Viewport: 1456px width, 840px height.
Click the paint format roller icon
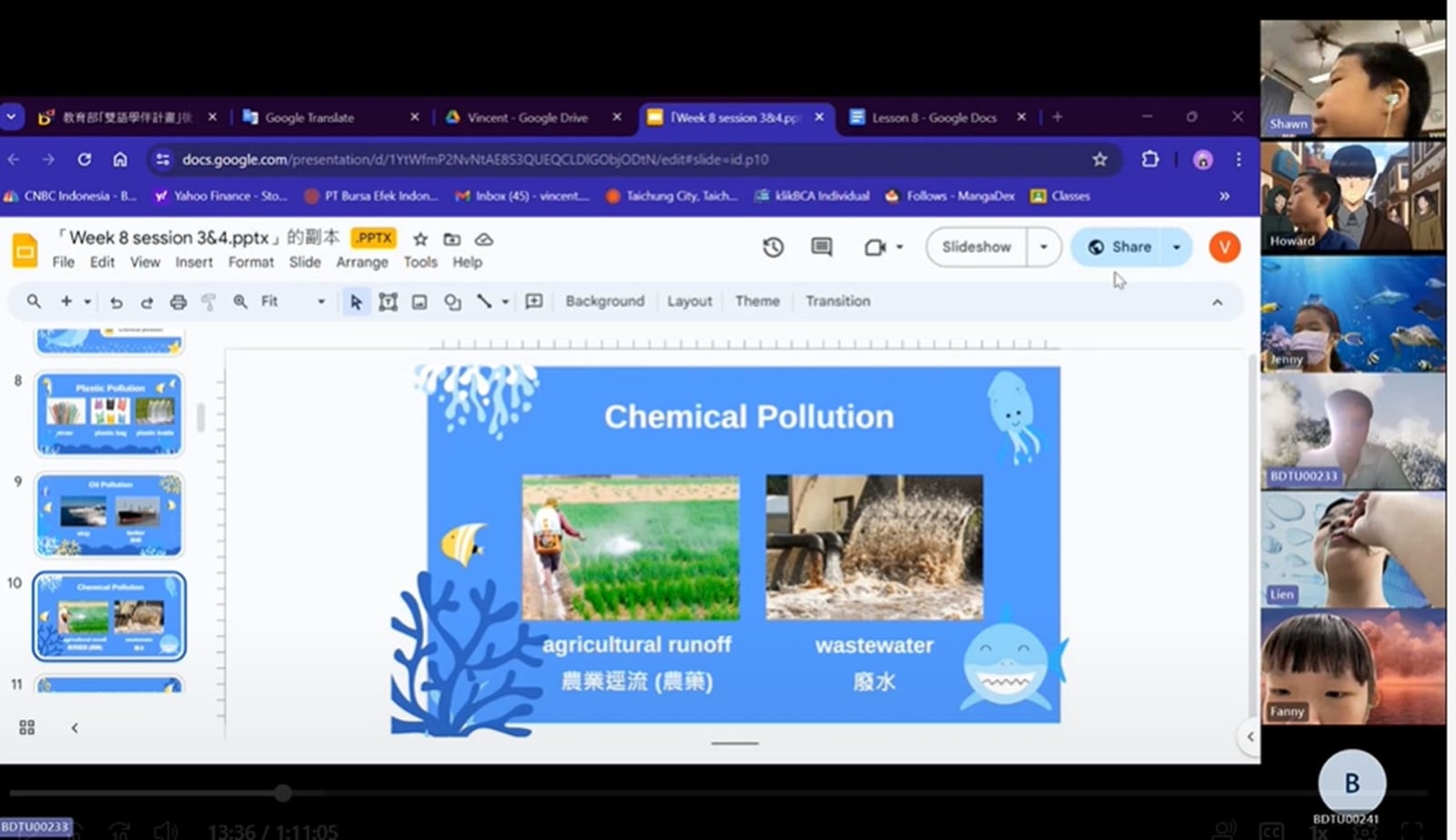click(x=208, y=301)
